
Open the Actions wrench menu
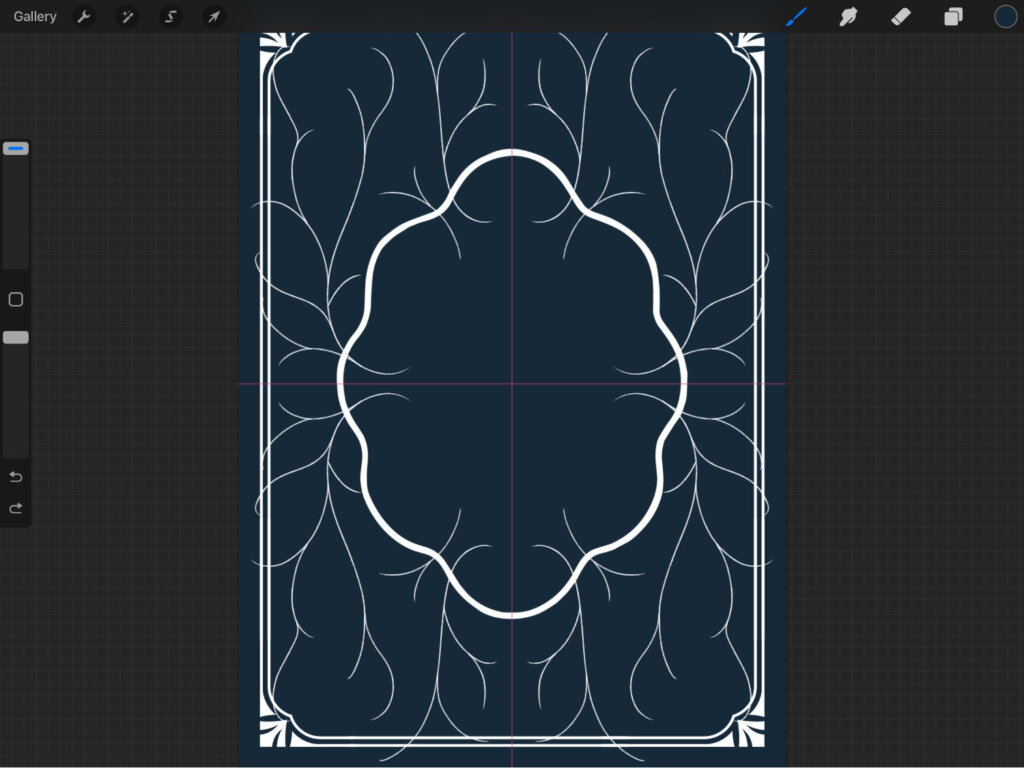pos(85,17)
